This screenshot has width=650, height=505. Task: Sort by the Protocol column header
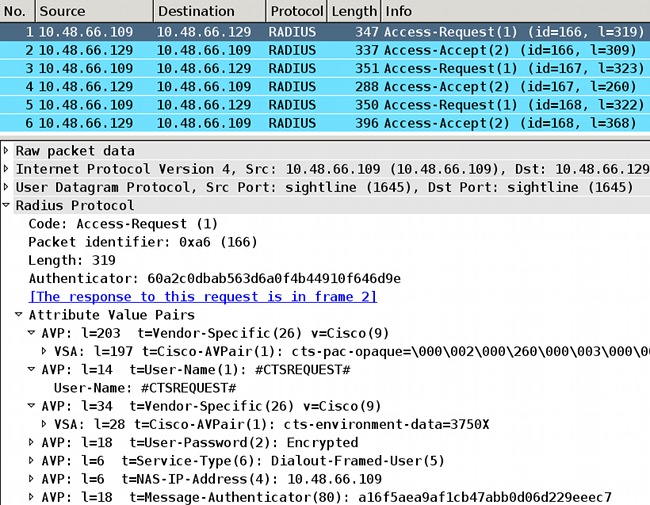296,11
